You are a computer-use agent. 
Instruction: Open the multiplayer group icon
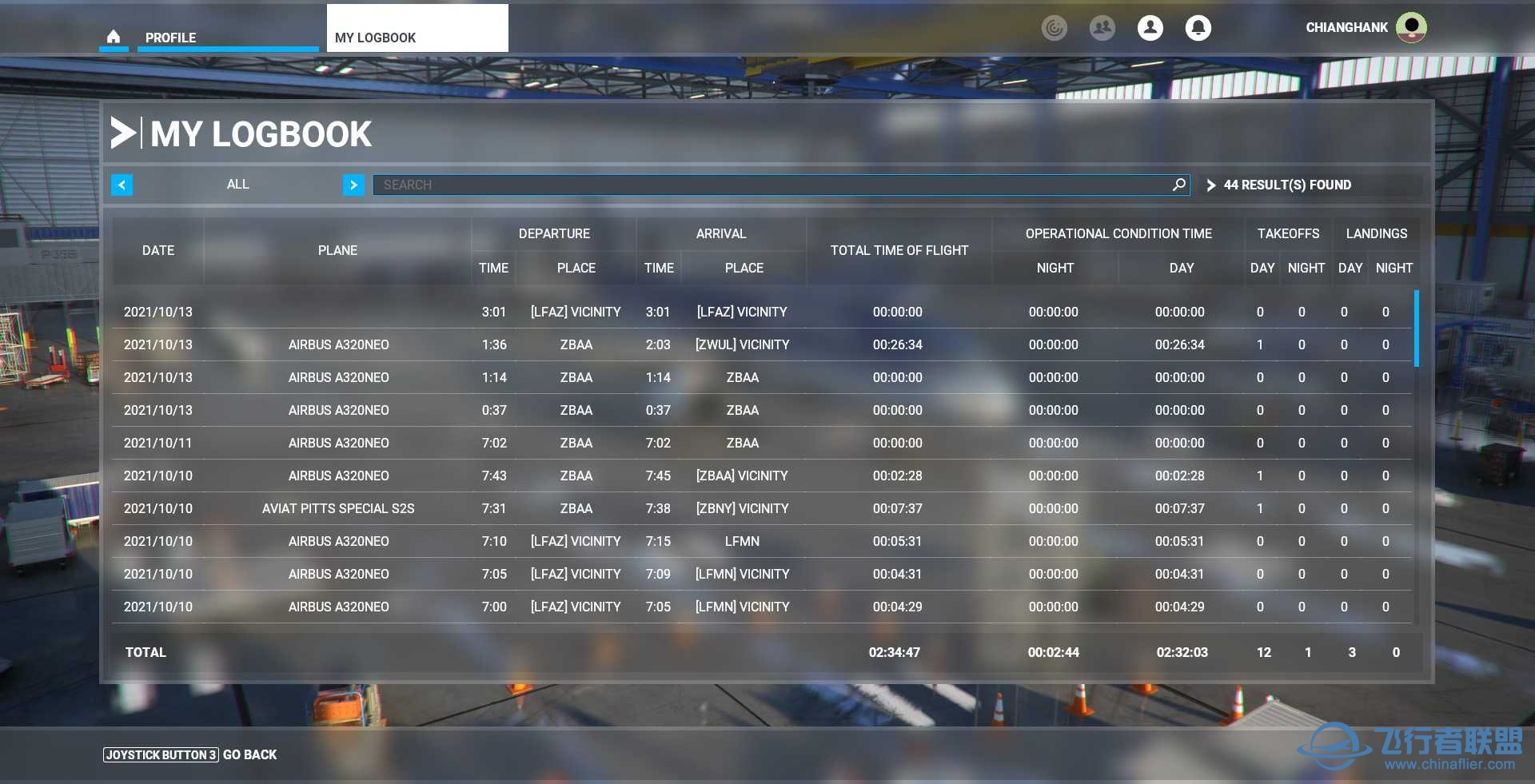pos(1102,28)
